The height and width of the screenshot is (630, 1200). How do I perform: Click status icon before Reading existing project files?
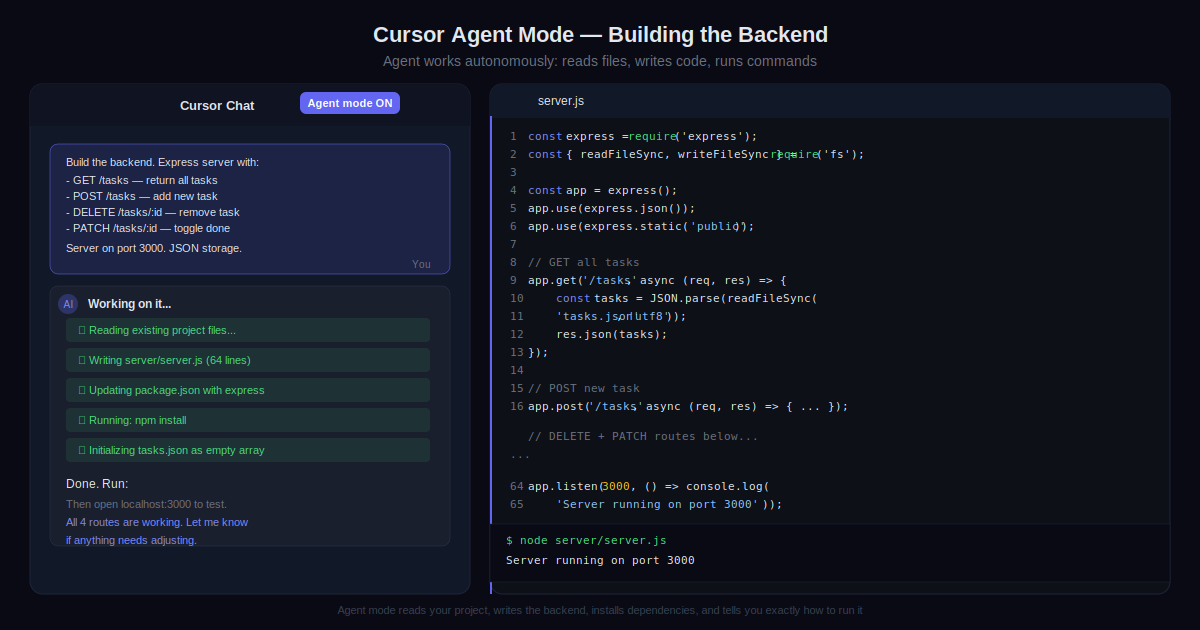pyautogui.click(x=82, y=330)
